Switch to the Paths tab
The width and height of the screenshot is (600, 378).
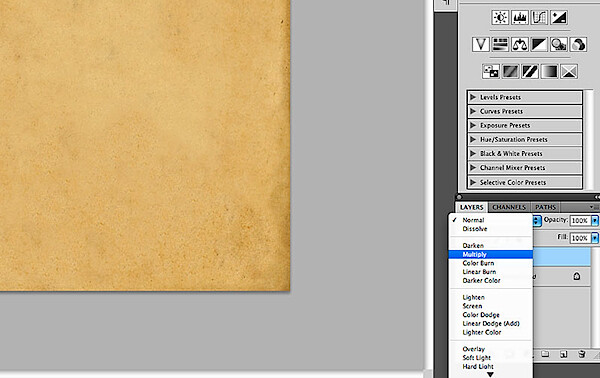(546, 207)
